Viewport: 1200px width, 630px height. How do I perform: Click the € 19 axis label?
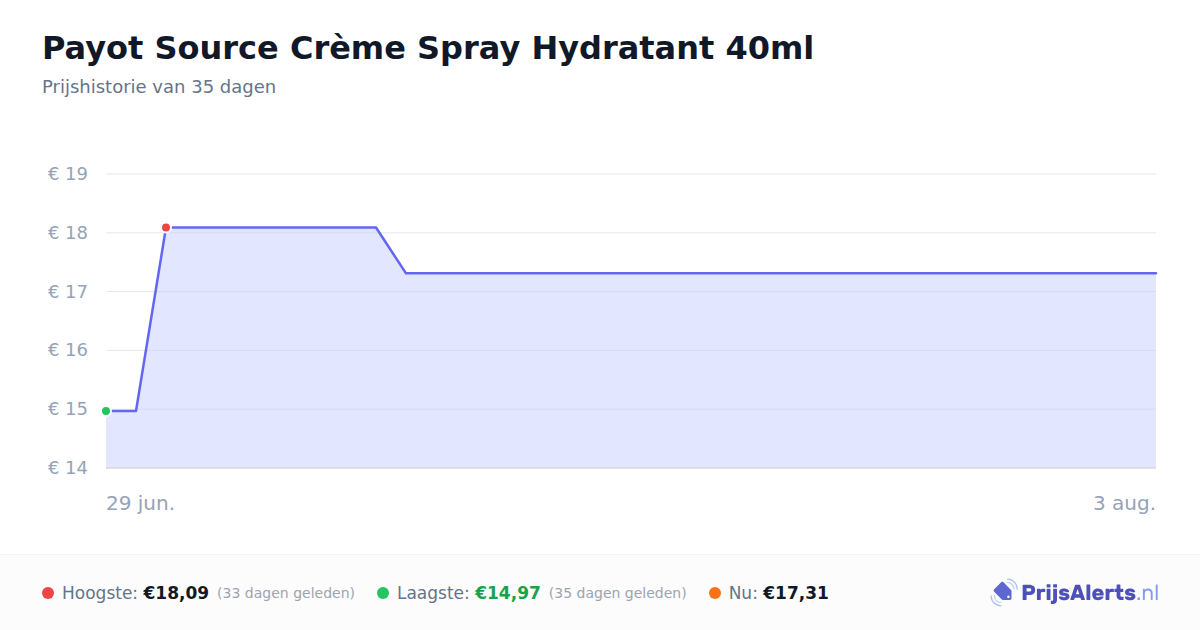[x=68, y=174]
